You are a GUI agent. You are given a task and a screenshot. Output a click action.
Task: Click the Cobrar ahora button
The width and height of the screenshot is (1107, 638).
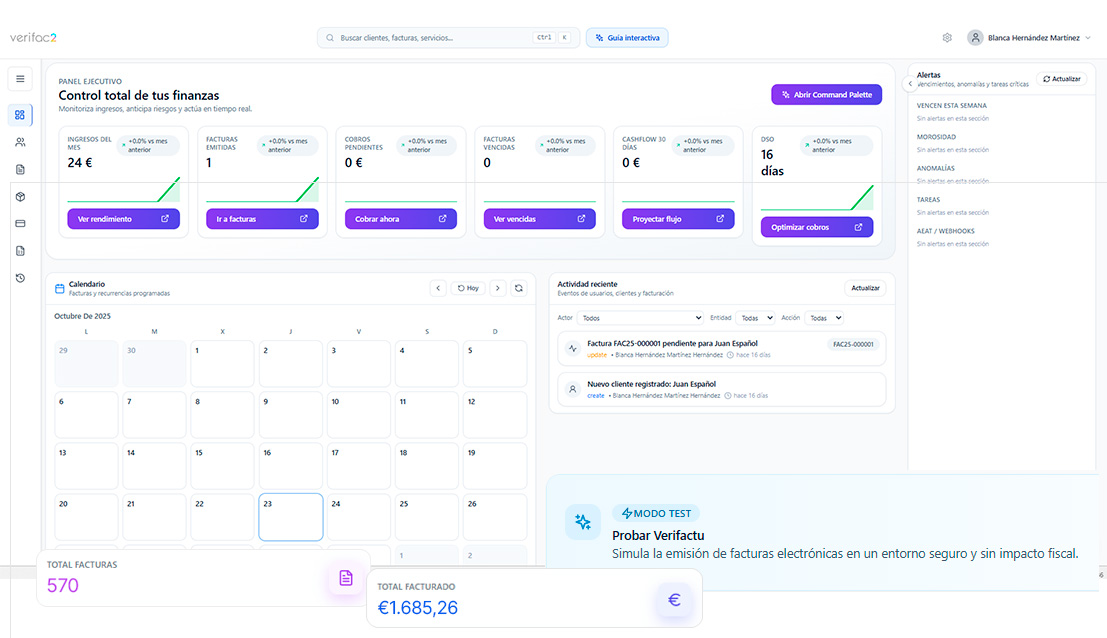point(400,218)
